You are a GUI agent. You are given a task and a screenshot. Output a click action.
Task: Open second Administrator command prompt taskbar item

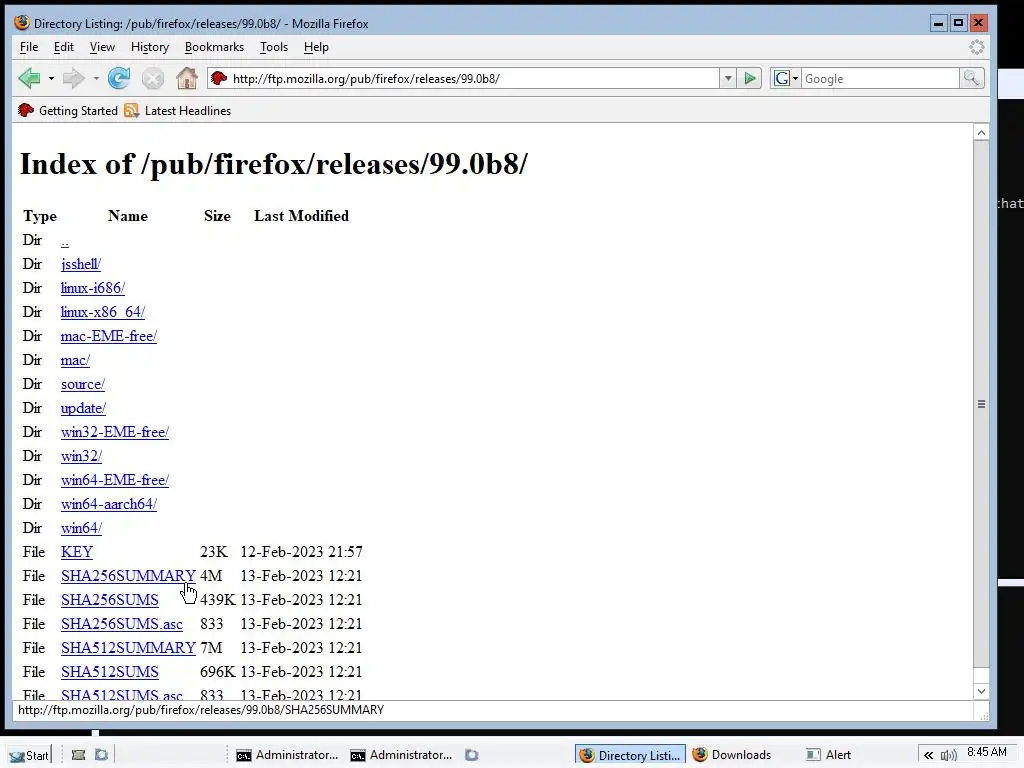pyautogui.click(x=401, y=755)
